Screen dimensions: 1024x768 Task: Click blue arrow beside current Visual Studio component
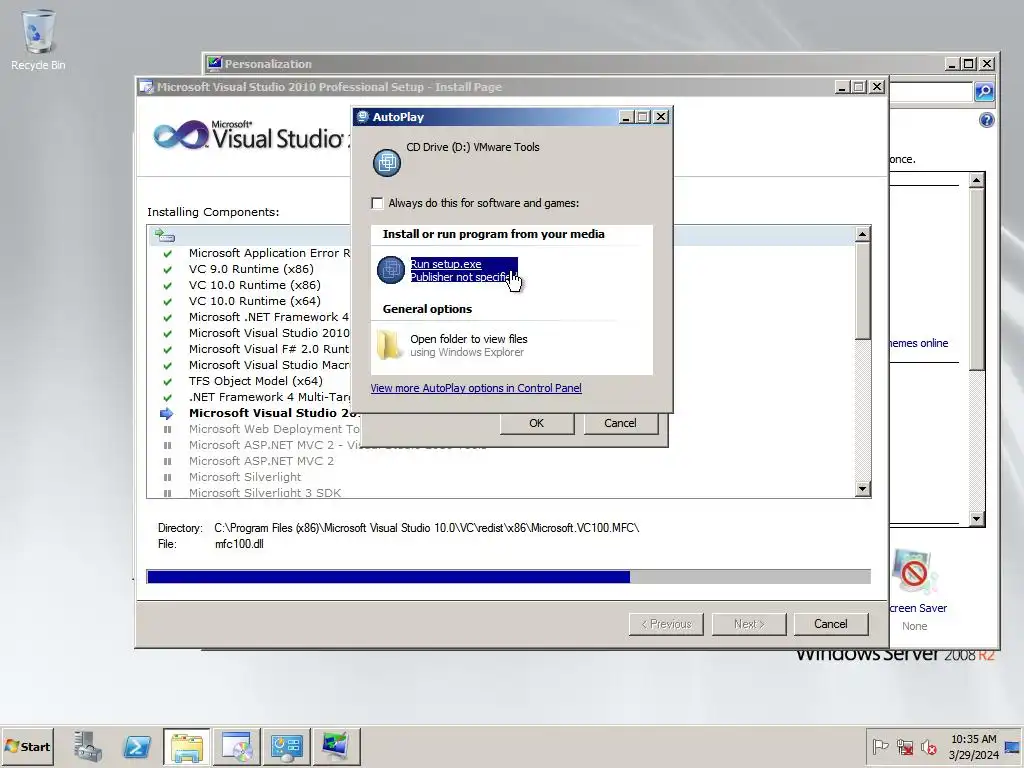pos(167,413)
